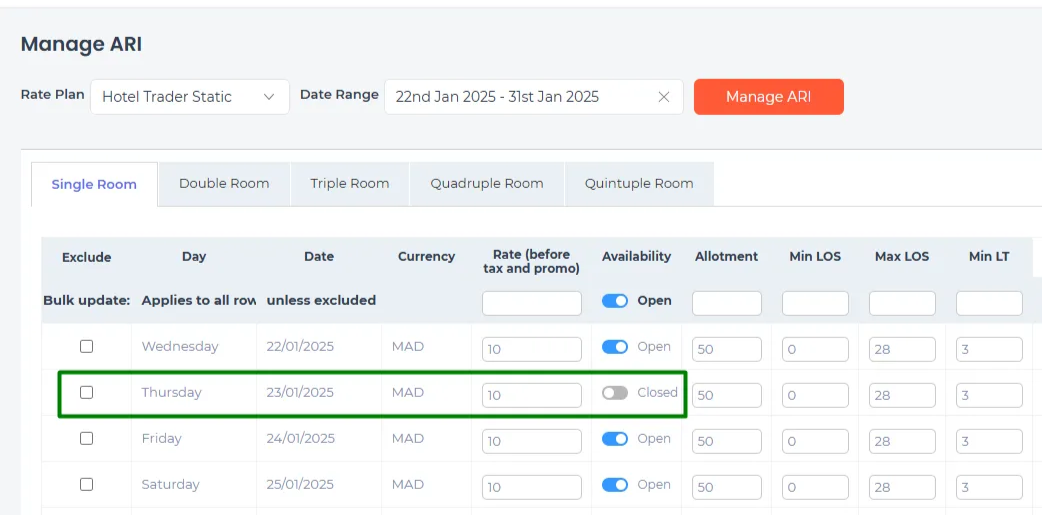The height and width of the screenshot is (515, 1042).
Task: Select the Allotment field for Wednesday
Action: click(x=726, y=350)
